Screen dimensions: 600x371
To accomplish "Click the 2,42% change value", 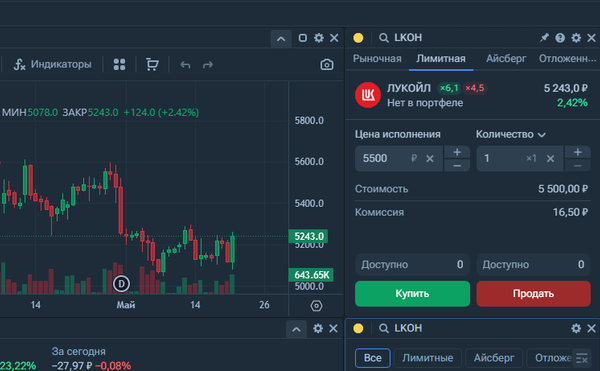I will tap(572, 103).
